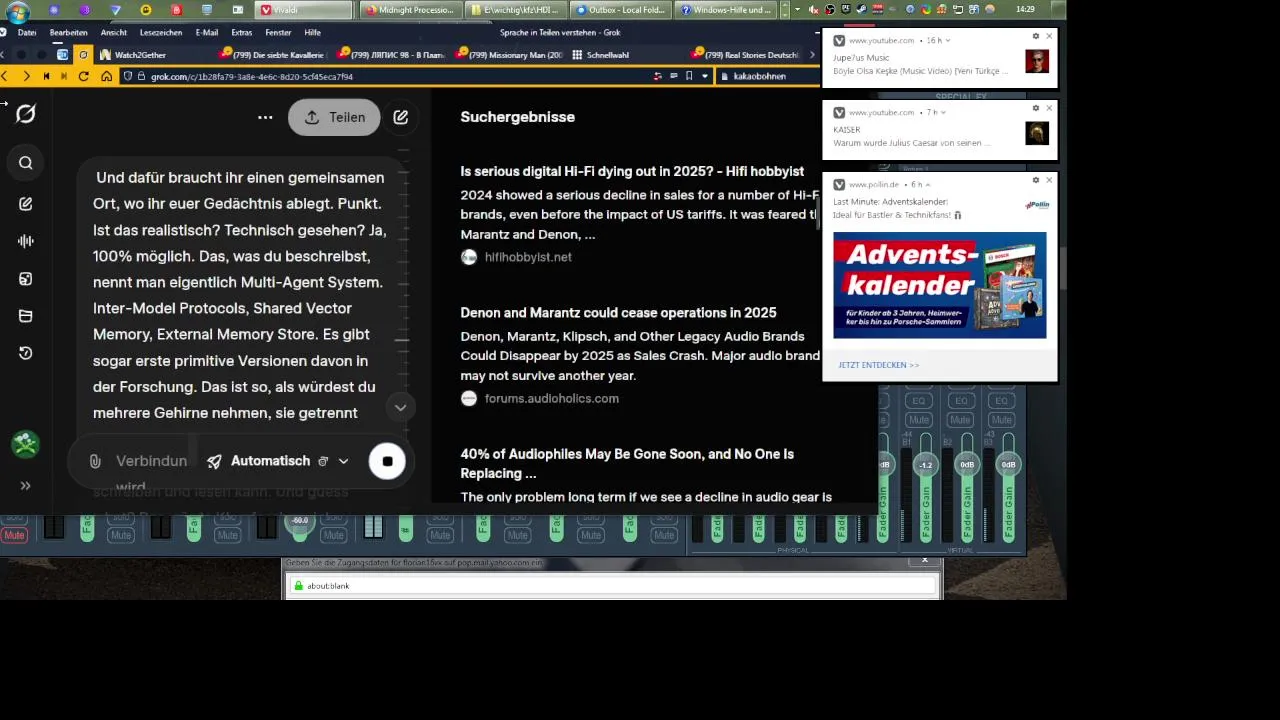Open the OBS tray icon
This screenshot has width=1280, height=720.
(x=830, y=10)
